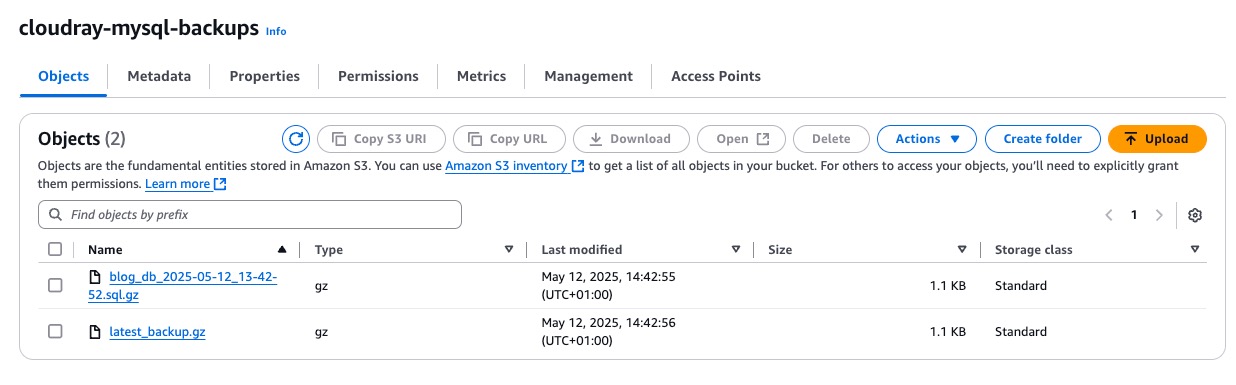
Task: Click the Delete button
Action: 831,139
